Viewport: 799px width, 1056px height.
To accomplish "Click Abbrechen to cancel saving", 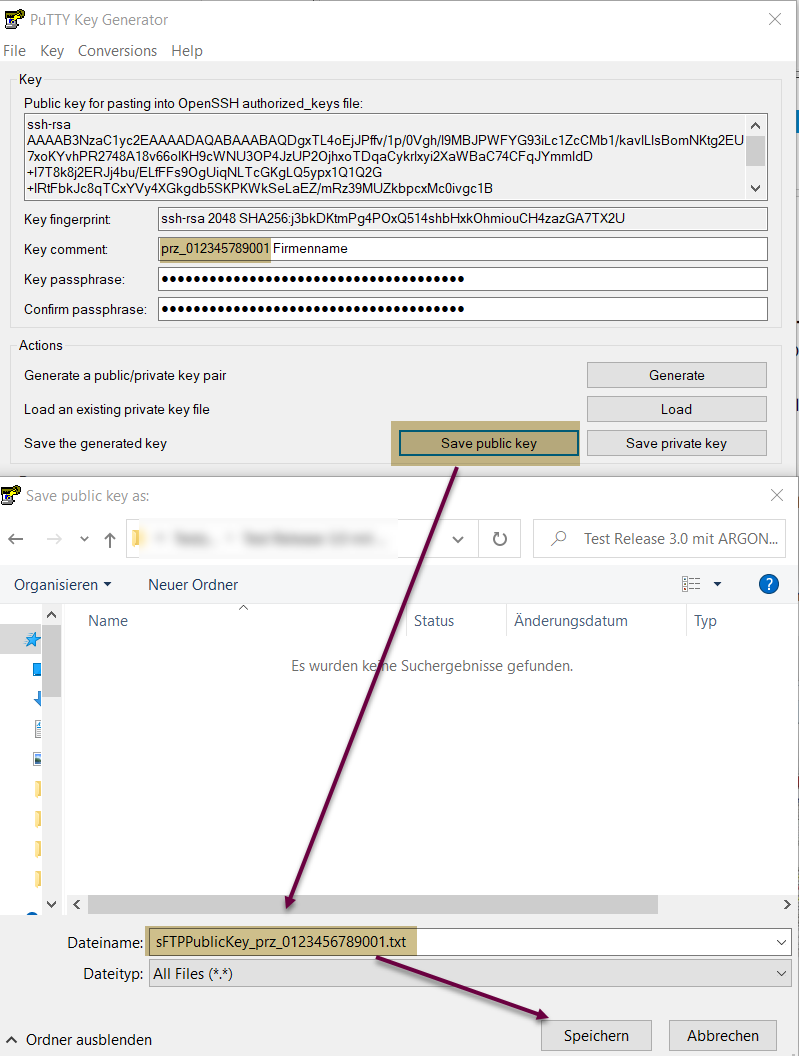I will [x=723, y=1035].
